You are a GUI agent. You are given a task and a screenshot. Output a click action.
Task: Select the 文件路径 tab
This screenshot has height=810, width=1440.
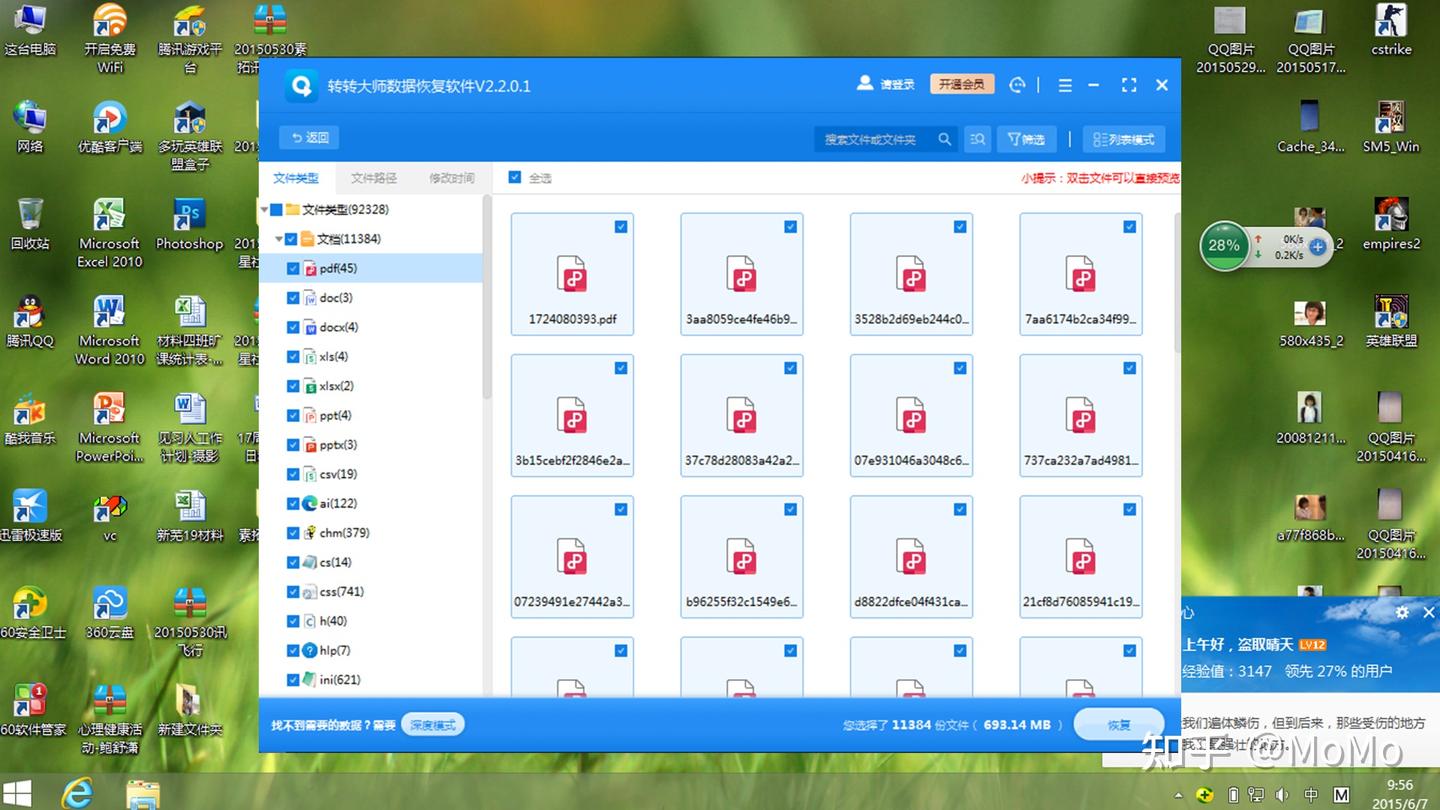pos(374,178)
